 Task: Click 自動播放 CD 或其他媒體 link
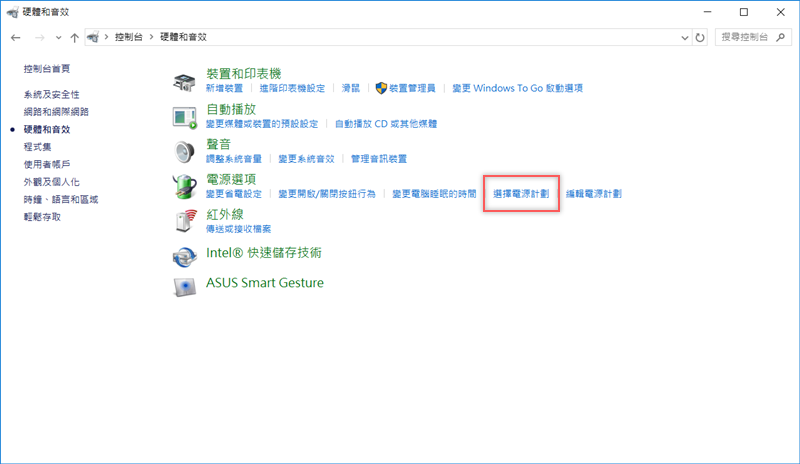386,124
